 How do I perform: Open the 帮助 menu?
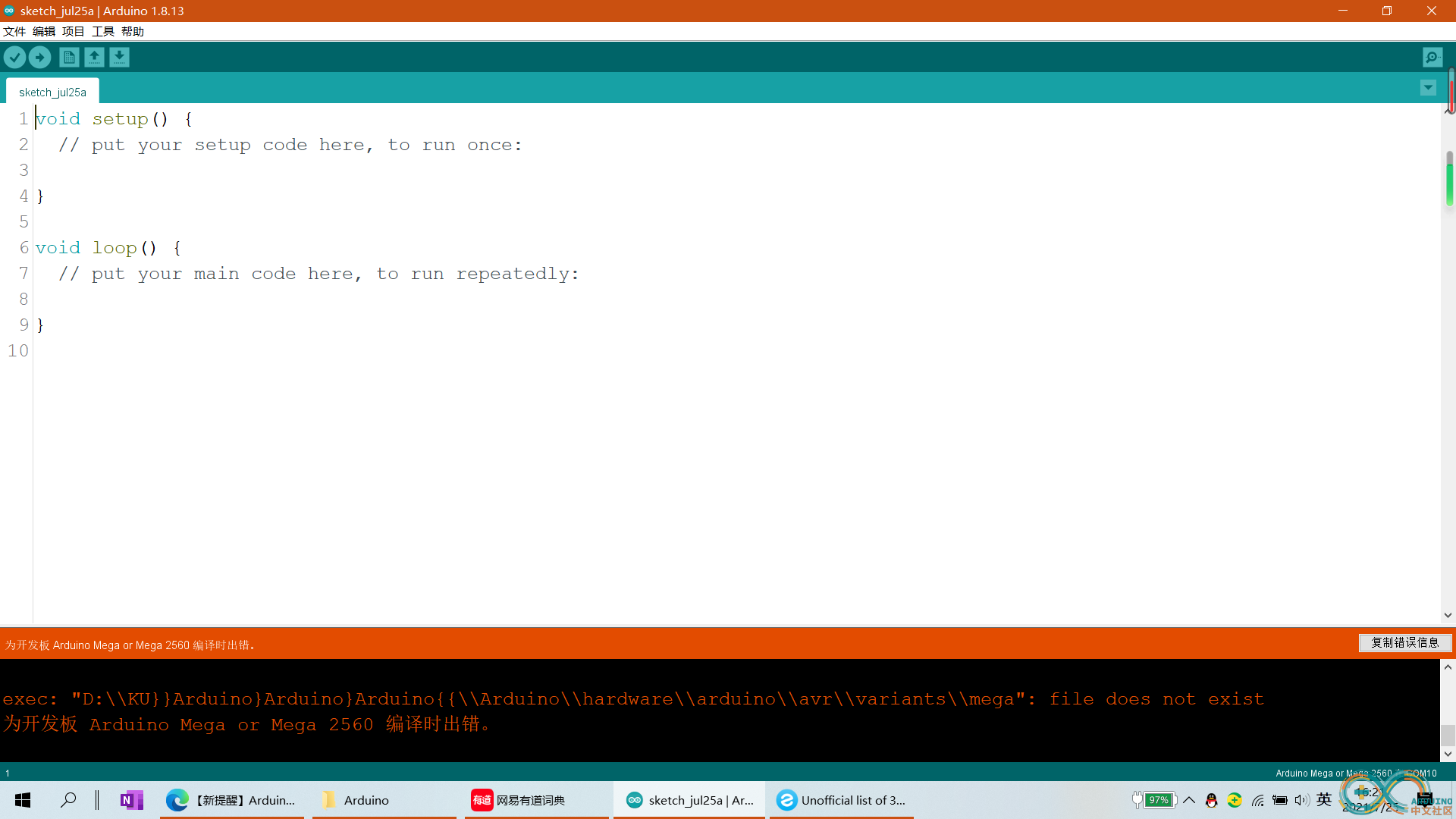point(133,31)
